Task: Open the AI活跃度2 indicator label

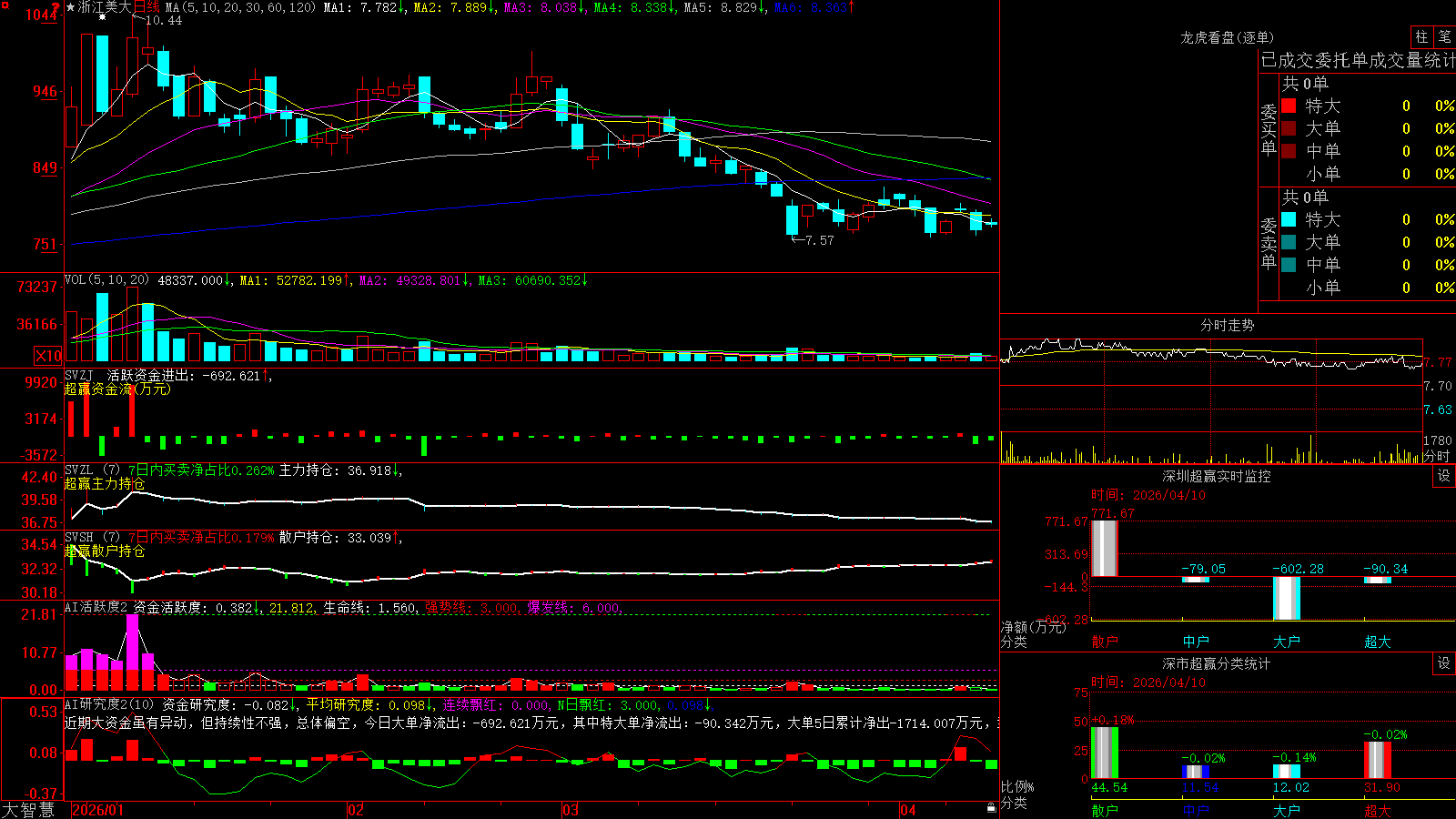Action: point(96,607)
